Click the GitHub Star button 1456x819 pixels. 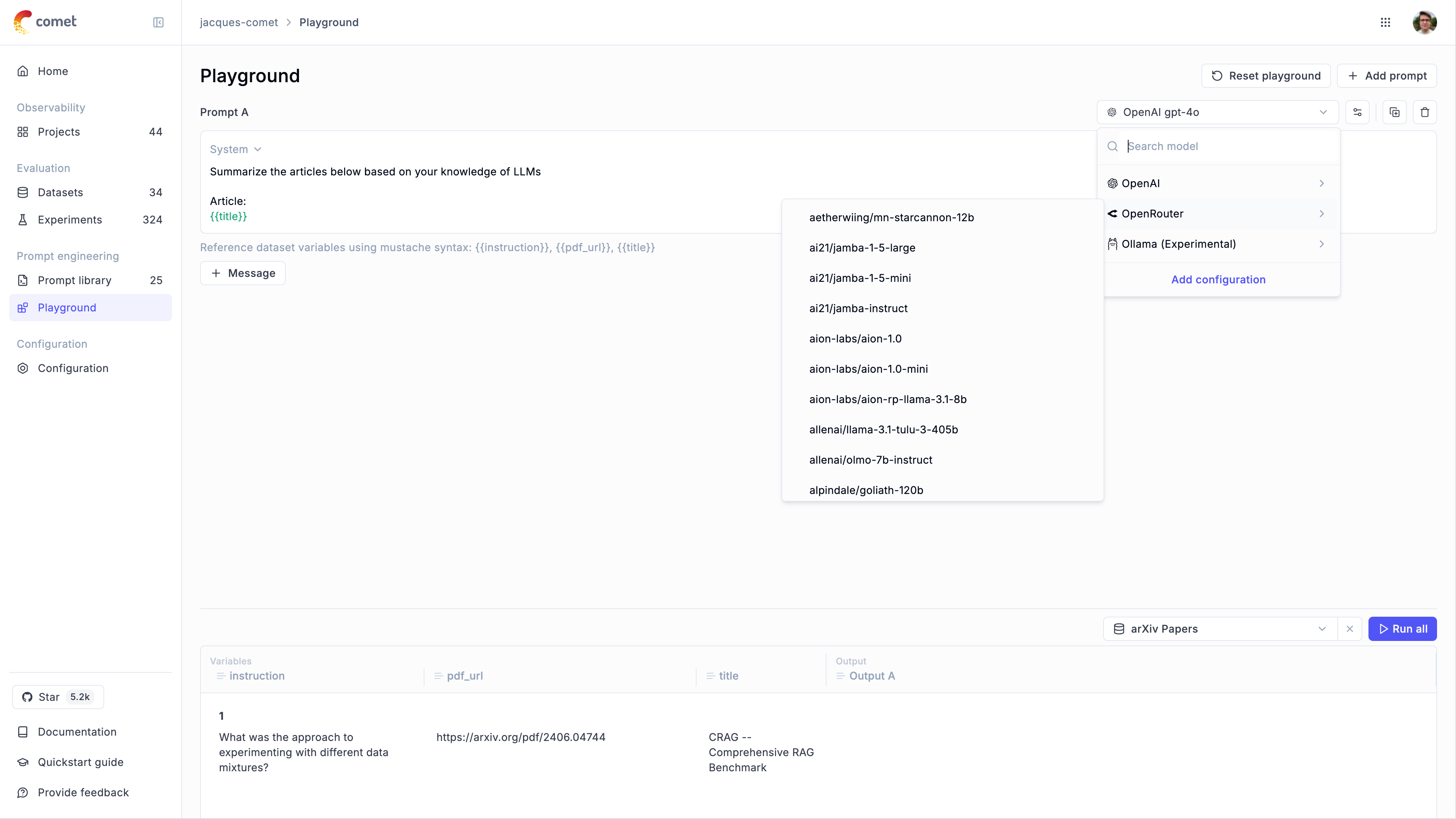pyautogui.click(x=58, y=696)
